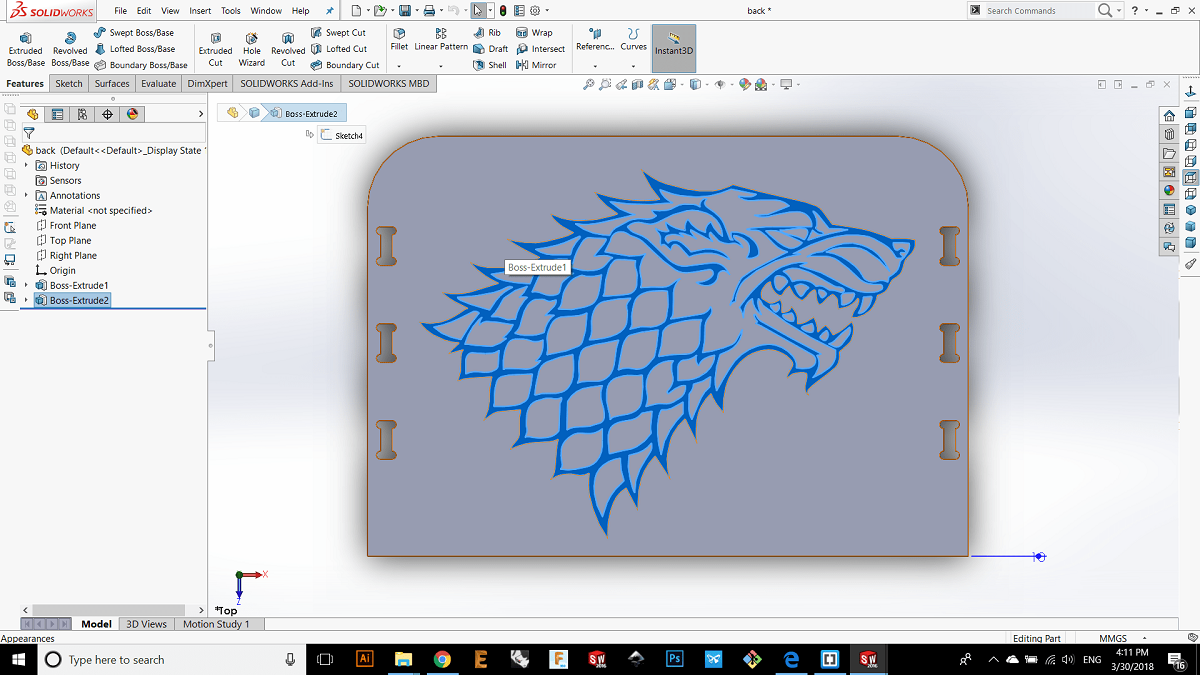Open the File menu
The image size is (1200, 675).
[x=120, y=11]
